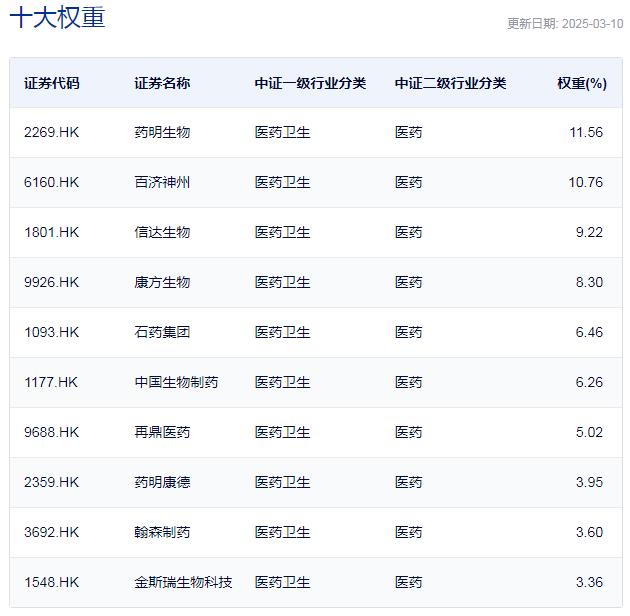Click the 十大权重 heading
Screen dimensions: 630x616
57,17
